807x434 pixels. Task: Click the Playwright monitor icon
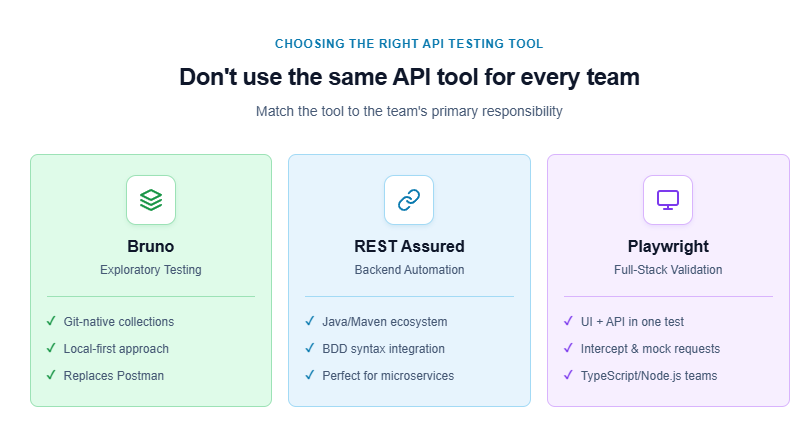pos(668,200)
